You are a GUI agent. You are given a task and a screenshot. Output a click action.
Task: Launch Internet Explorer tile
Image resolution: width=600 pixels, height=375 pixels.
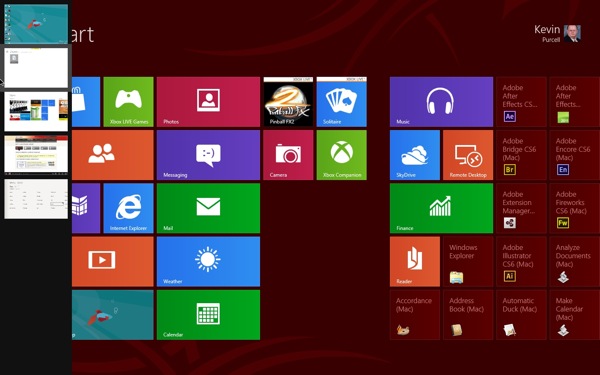129,208
